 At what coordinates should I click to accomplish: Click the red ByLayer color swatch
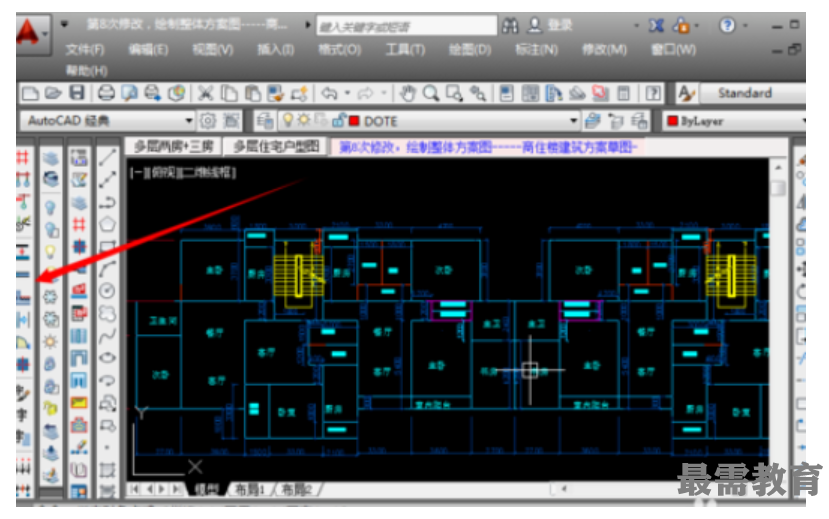(673, 121)
